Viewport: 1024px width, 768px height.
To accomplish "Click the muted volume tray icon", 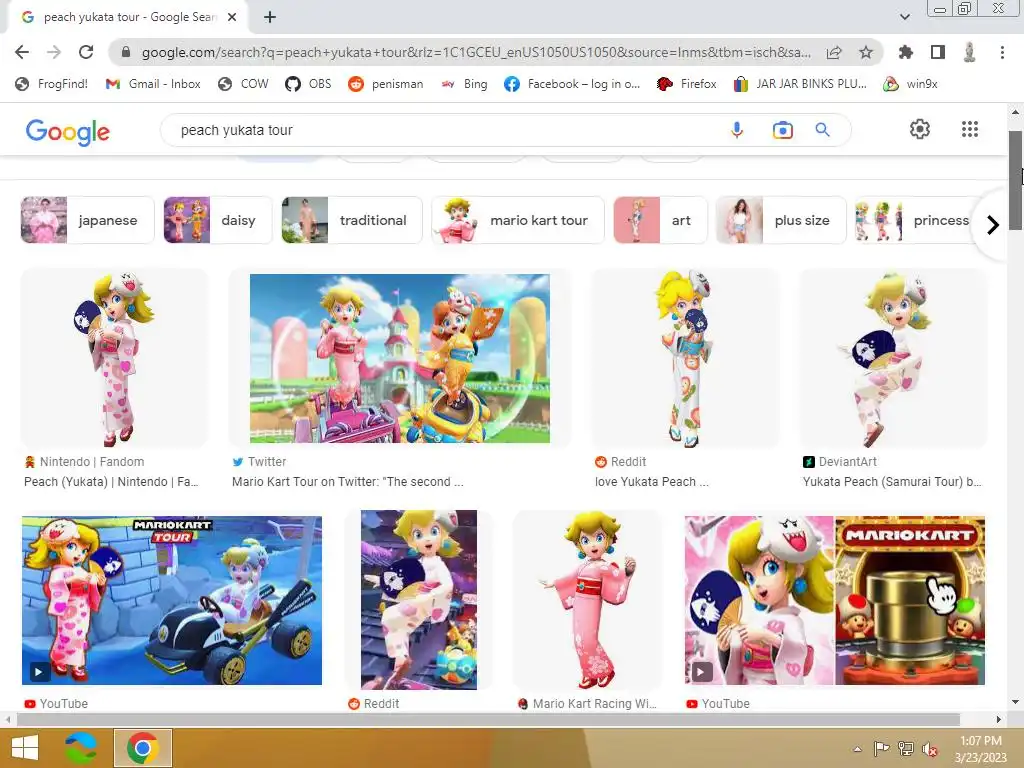I will tap(930, 749).
